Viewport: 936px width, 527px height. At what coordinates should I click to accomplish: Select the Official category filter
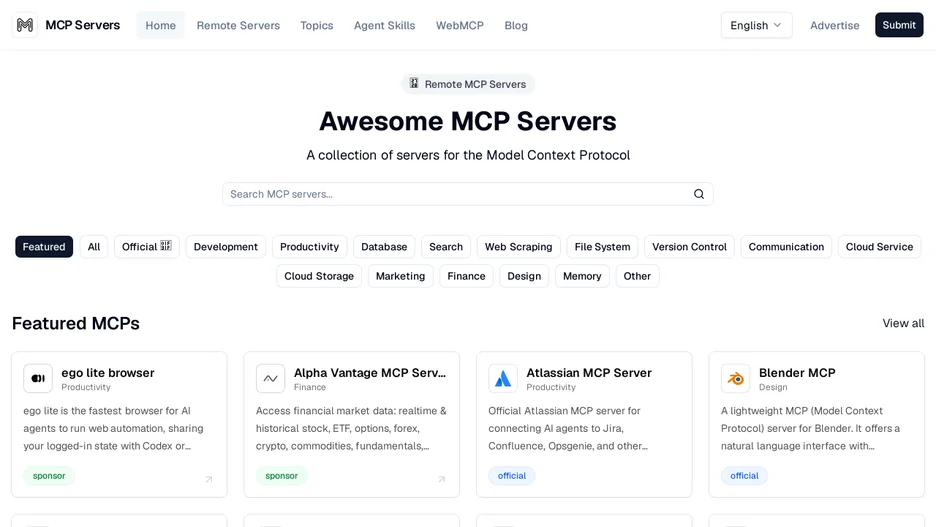click(x=147, y=246)
